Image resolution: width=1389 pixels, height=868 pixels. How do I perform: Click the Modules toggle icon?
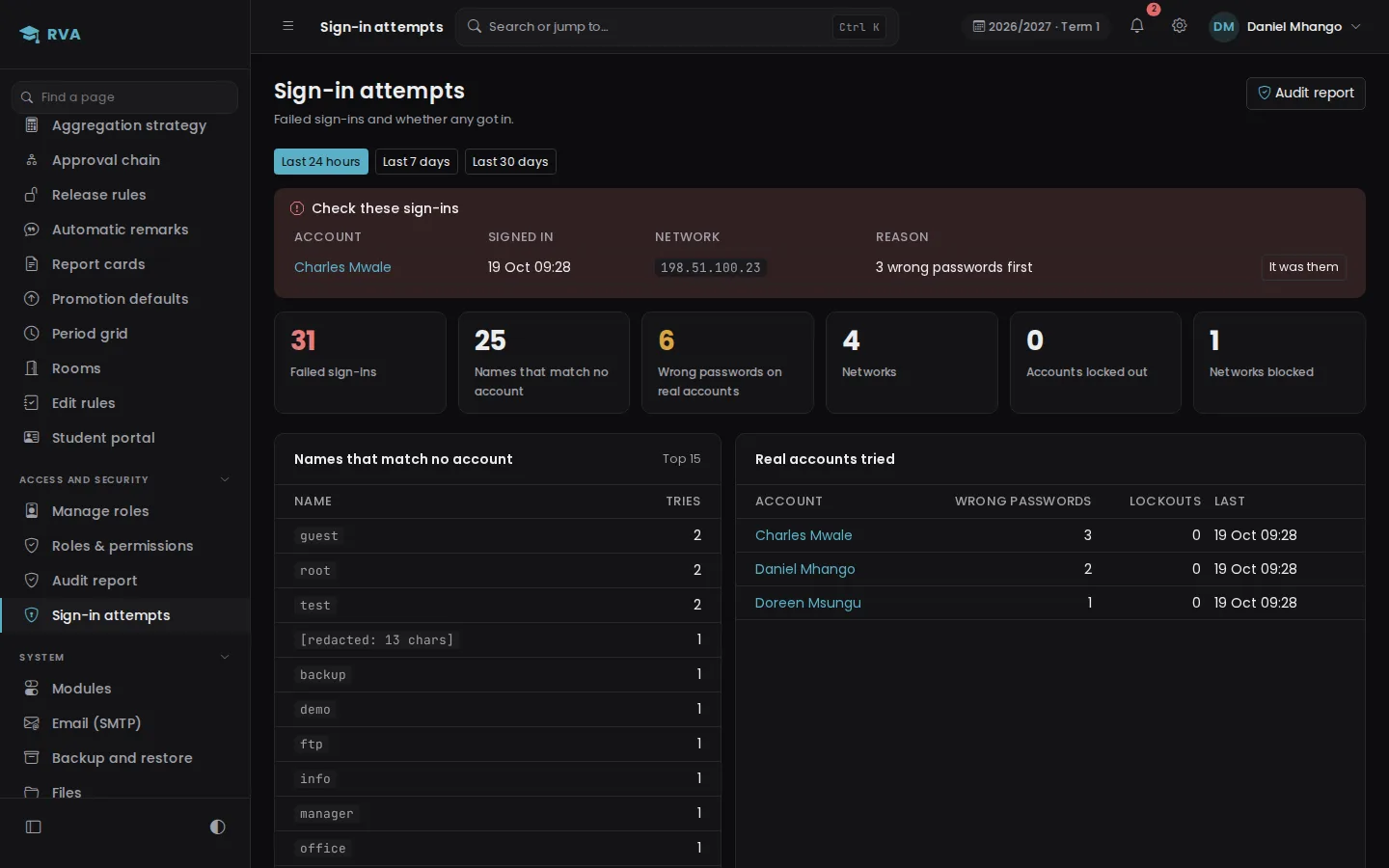pos(32,689)
